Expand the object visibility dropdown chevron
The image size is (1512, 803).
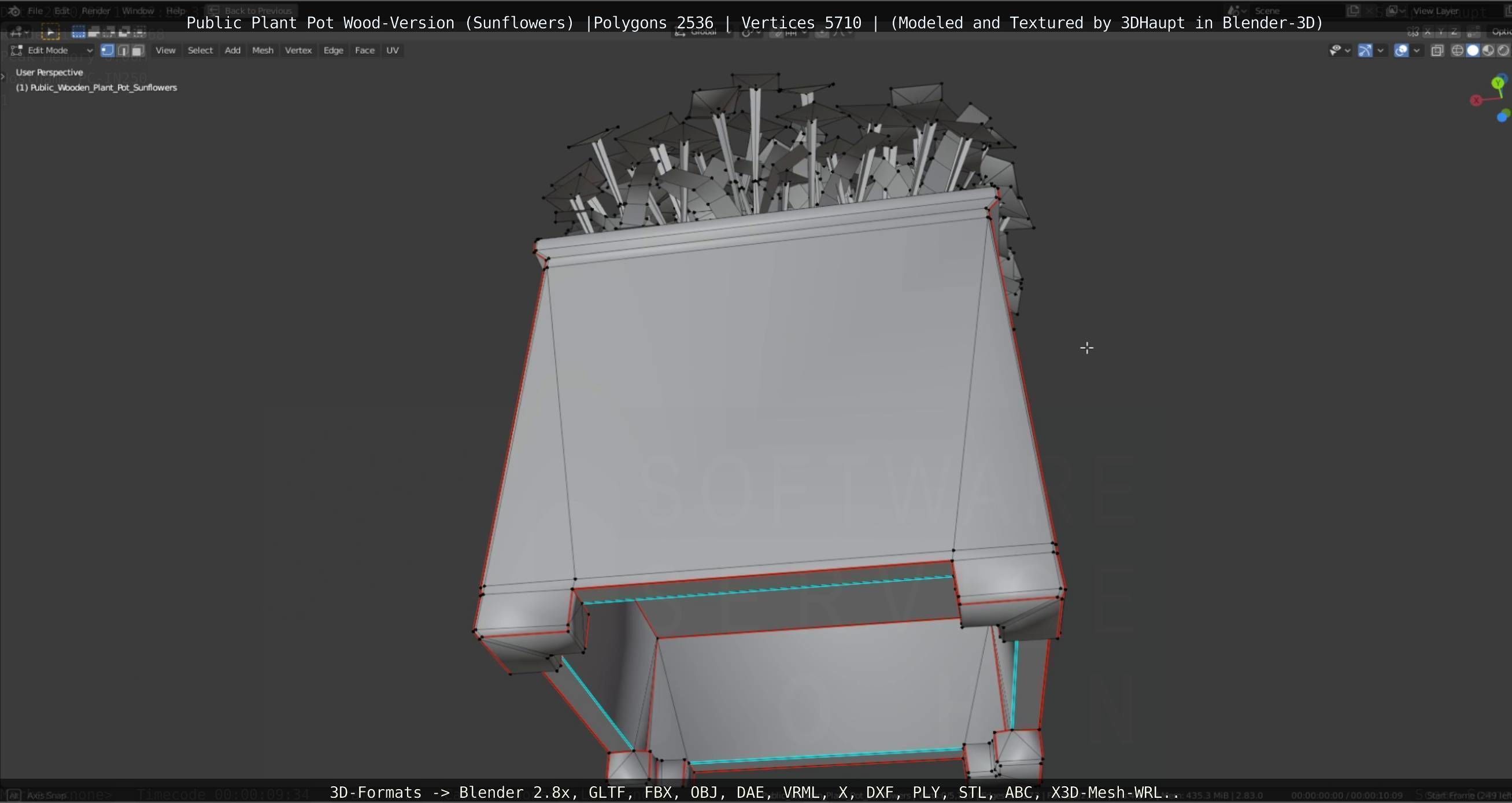click(1347, 50)
